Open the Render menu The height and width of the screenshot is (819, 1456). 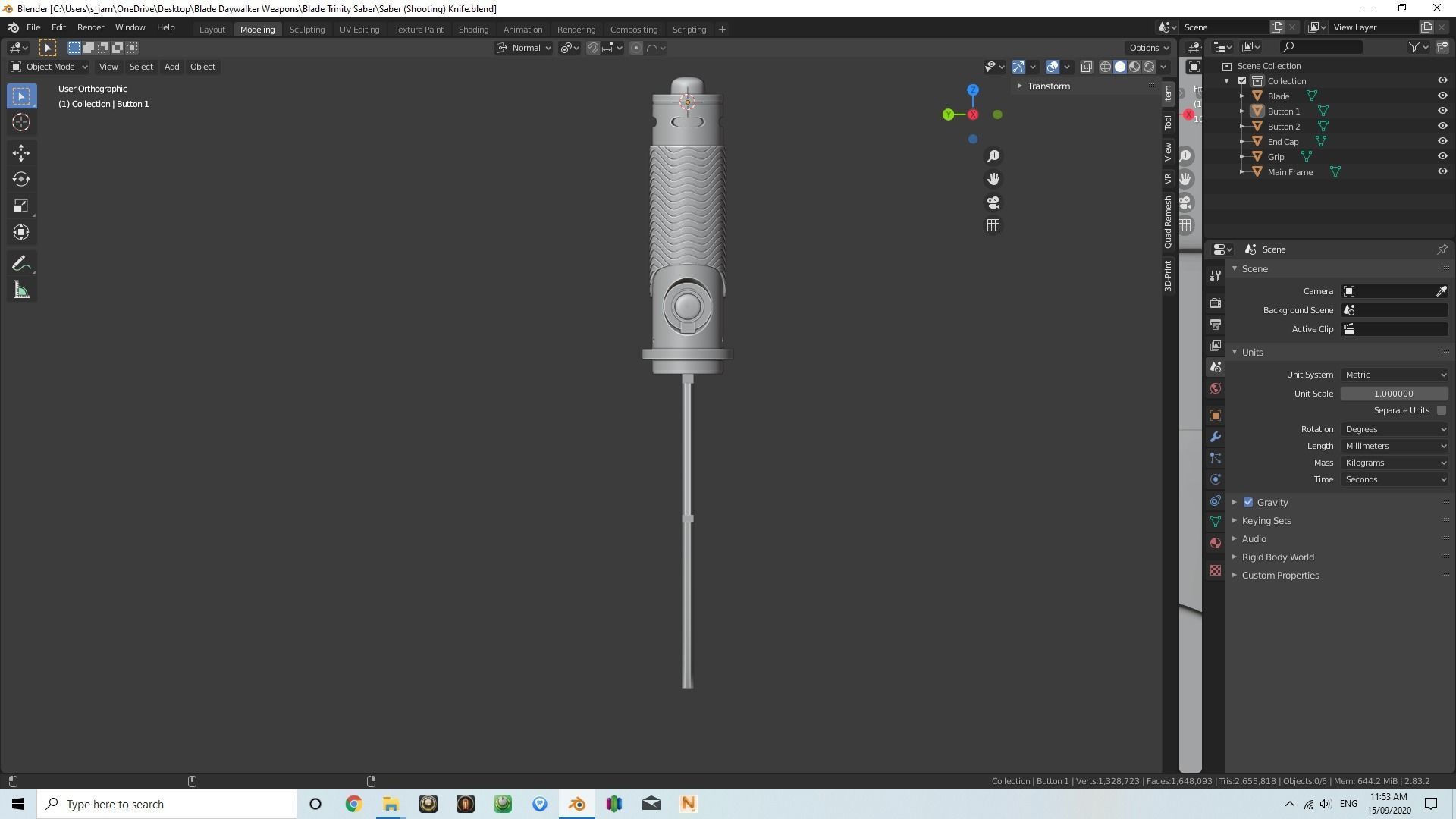click(90, 27)
